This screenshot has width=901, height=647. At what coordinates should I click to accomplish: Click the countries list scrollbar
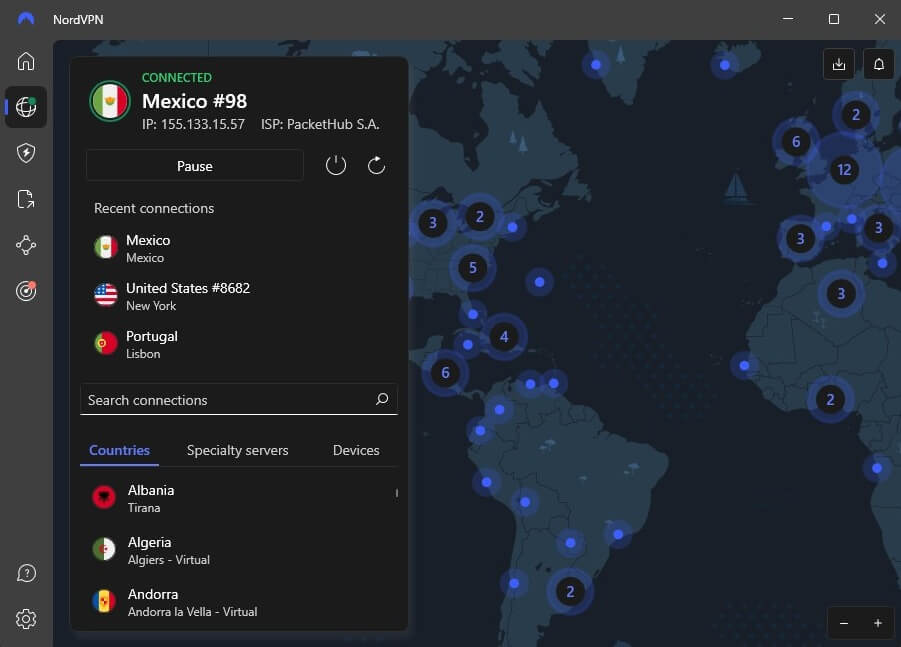point(396,493)
